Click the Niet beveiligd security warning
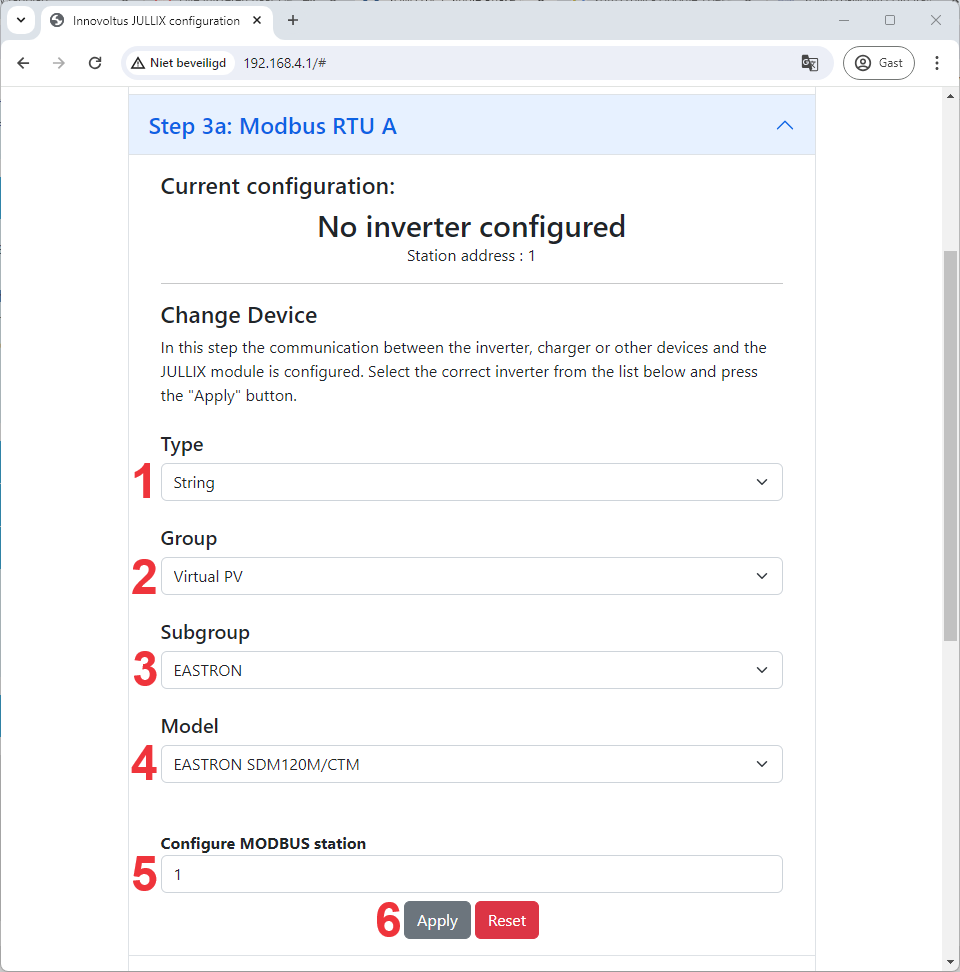 click(x=179, y=63)
